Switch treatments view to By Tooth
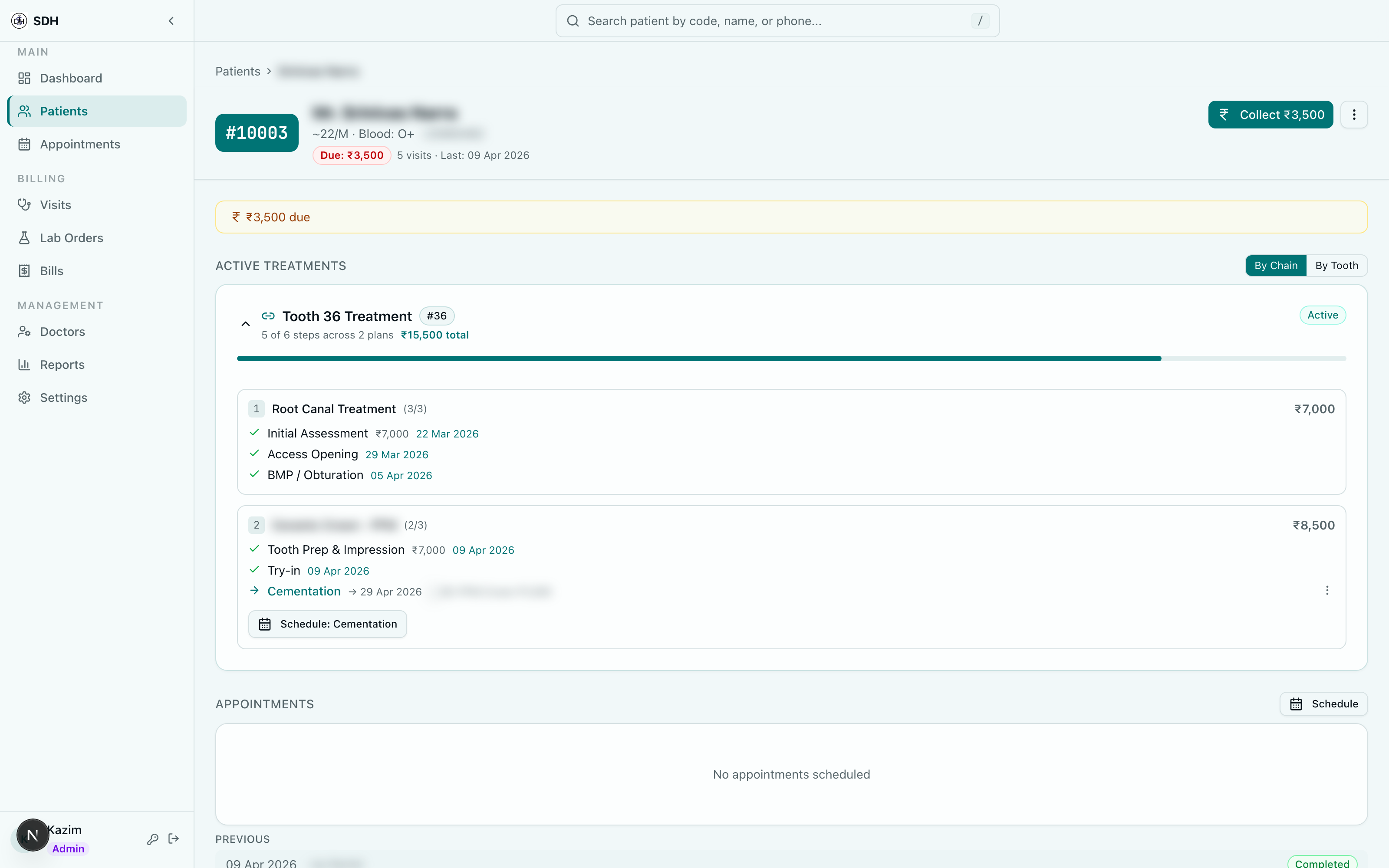Viewport: 1389px width, 868px height. pyautogui.click(x=1337, y=266)
